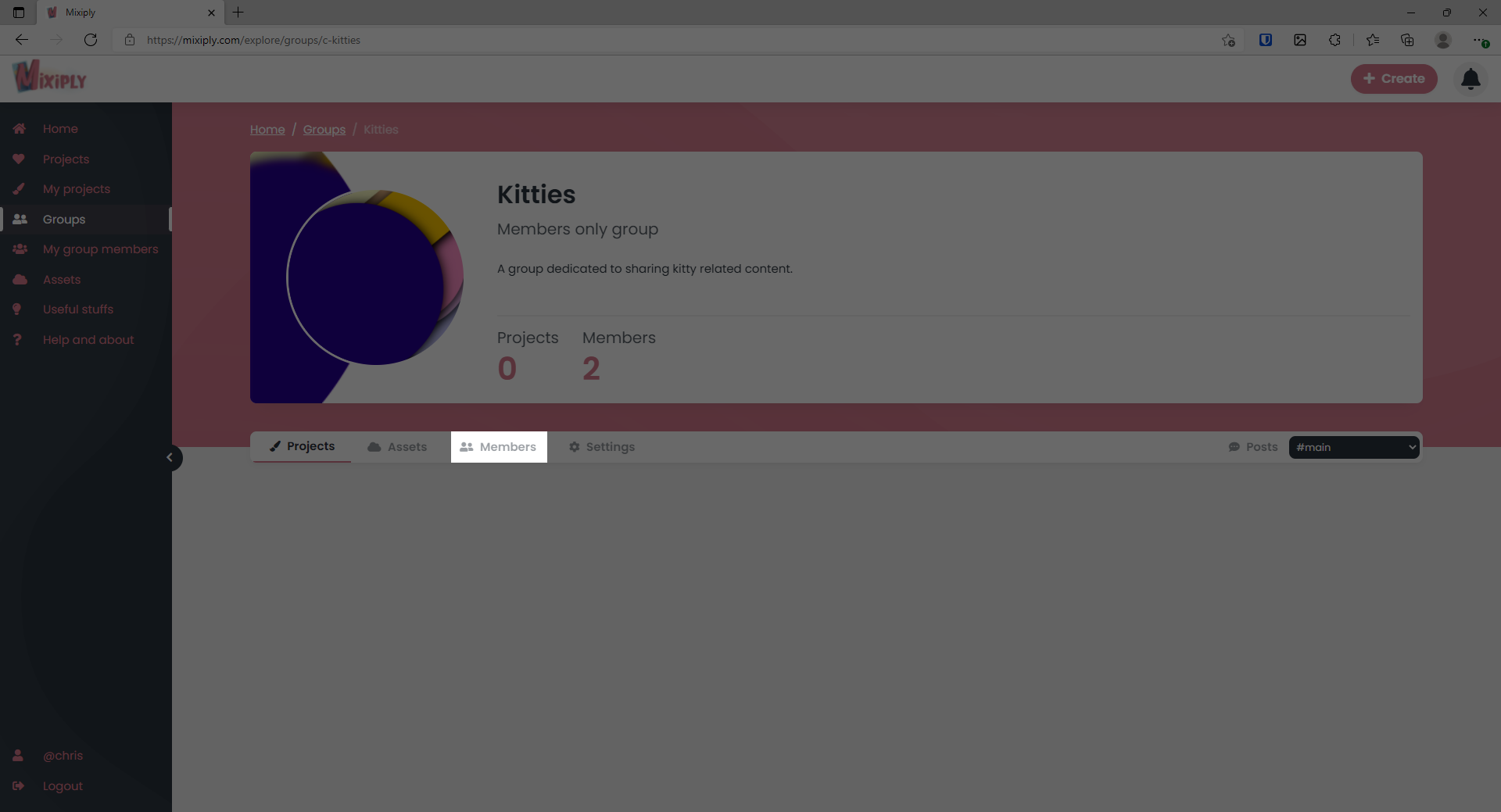Viewport: 1501px width, 812px height.
Task: View site information lock icon
Action: [130, 40]
